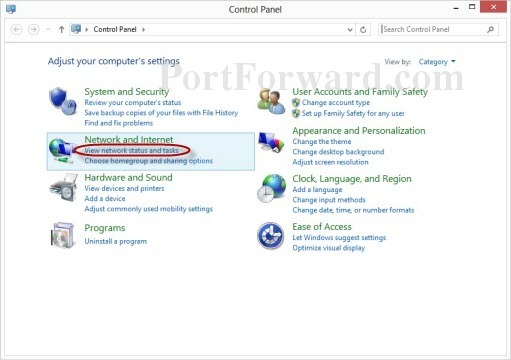Click Appearance and Personalization monitor icon
The image size is (511, 360).
(x=271, y=142)
